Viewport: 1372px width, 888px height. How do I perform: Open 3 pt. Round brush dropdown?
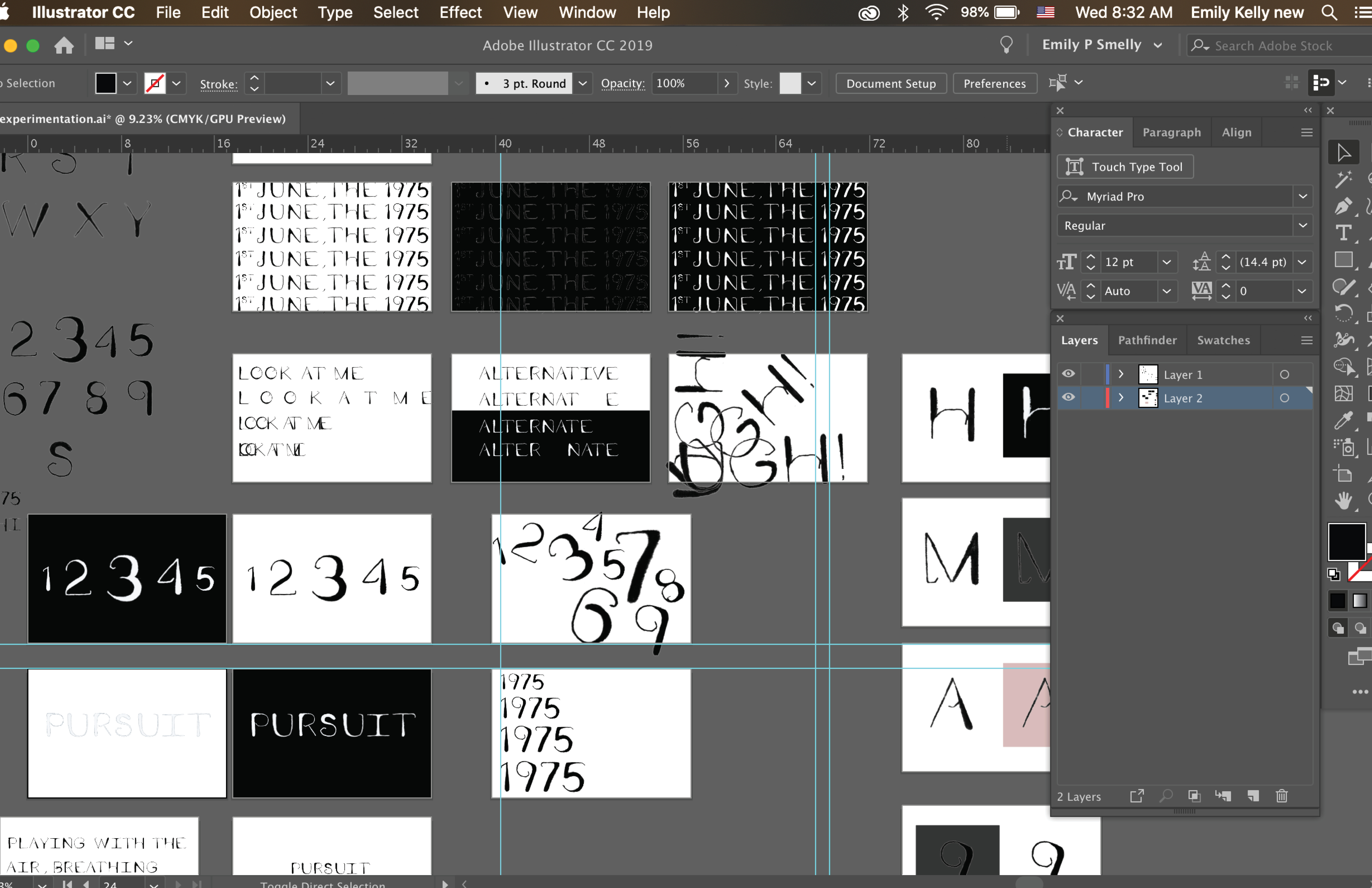[583, 84]
